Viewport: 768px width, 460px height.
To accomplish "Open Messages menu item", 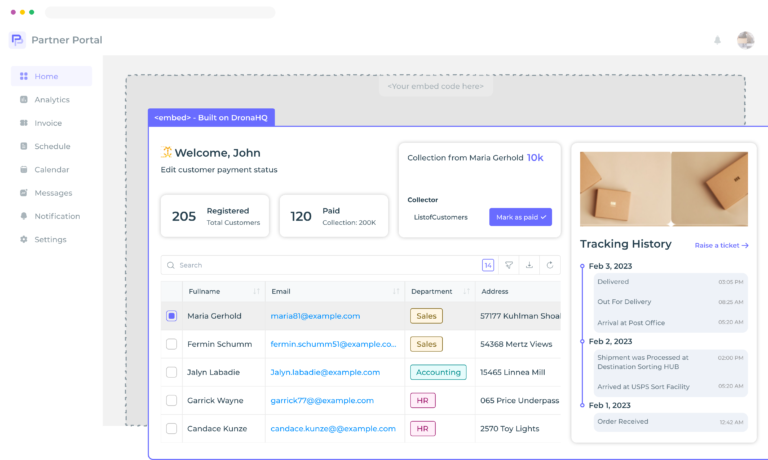I will (x=51, y=193).
